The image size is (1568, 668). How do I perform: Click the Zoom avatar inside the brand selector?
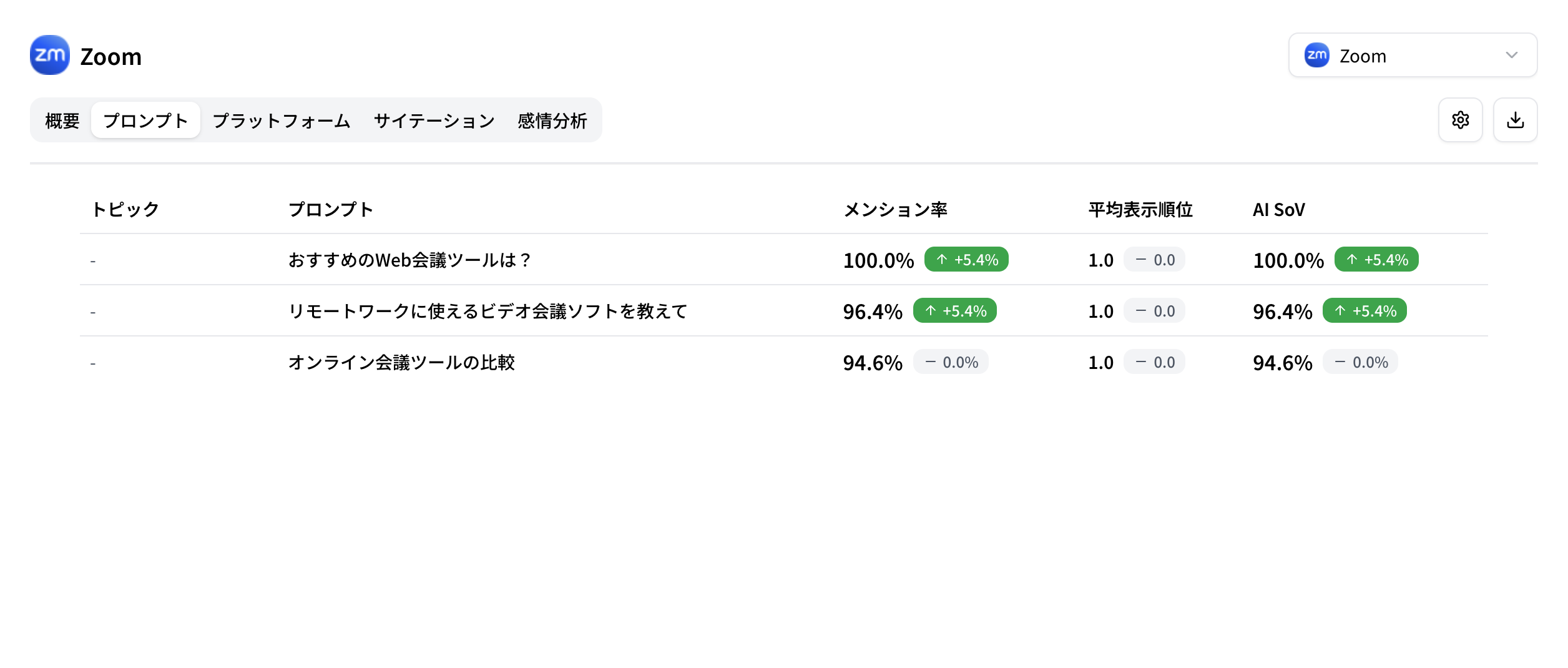point(1317,55)
